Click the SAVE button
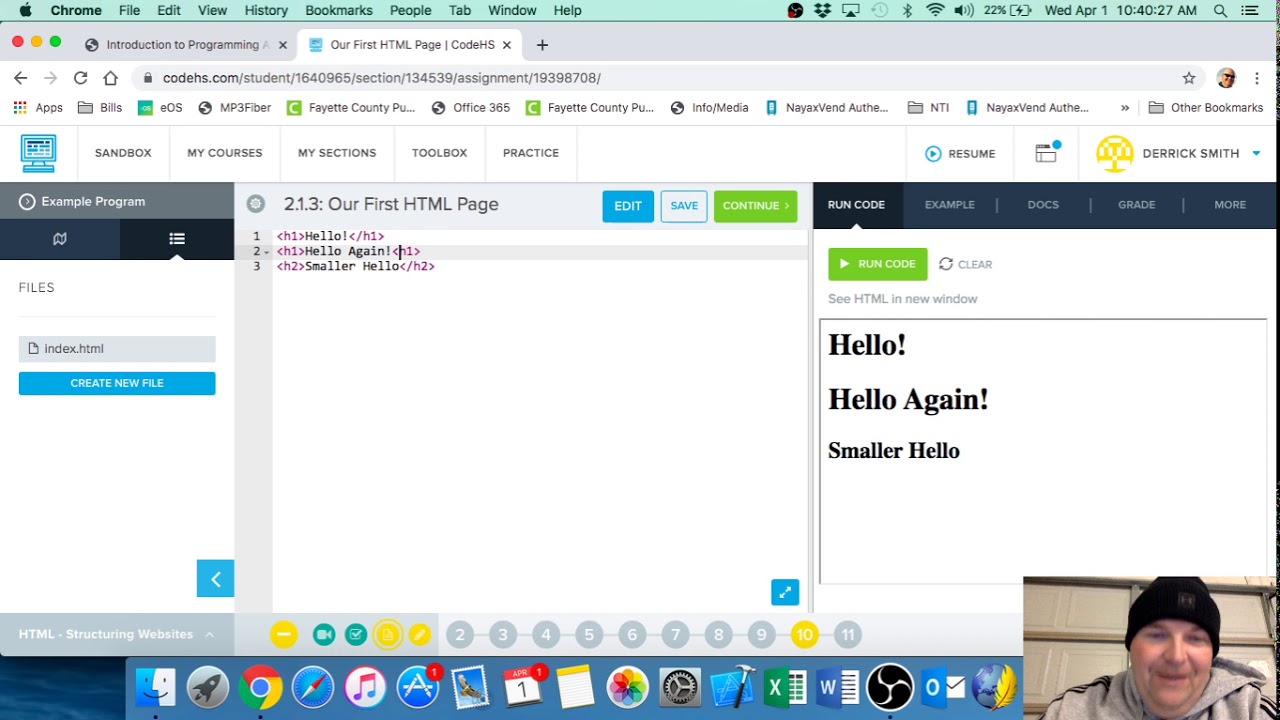Viewport: 1280px width, 720px height. click(x=684, y=206)
